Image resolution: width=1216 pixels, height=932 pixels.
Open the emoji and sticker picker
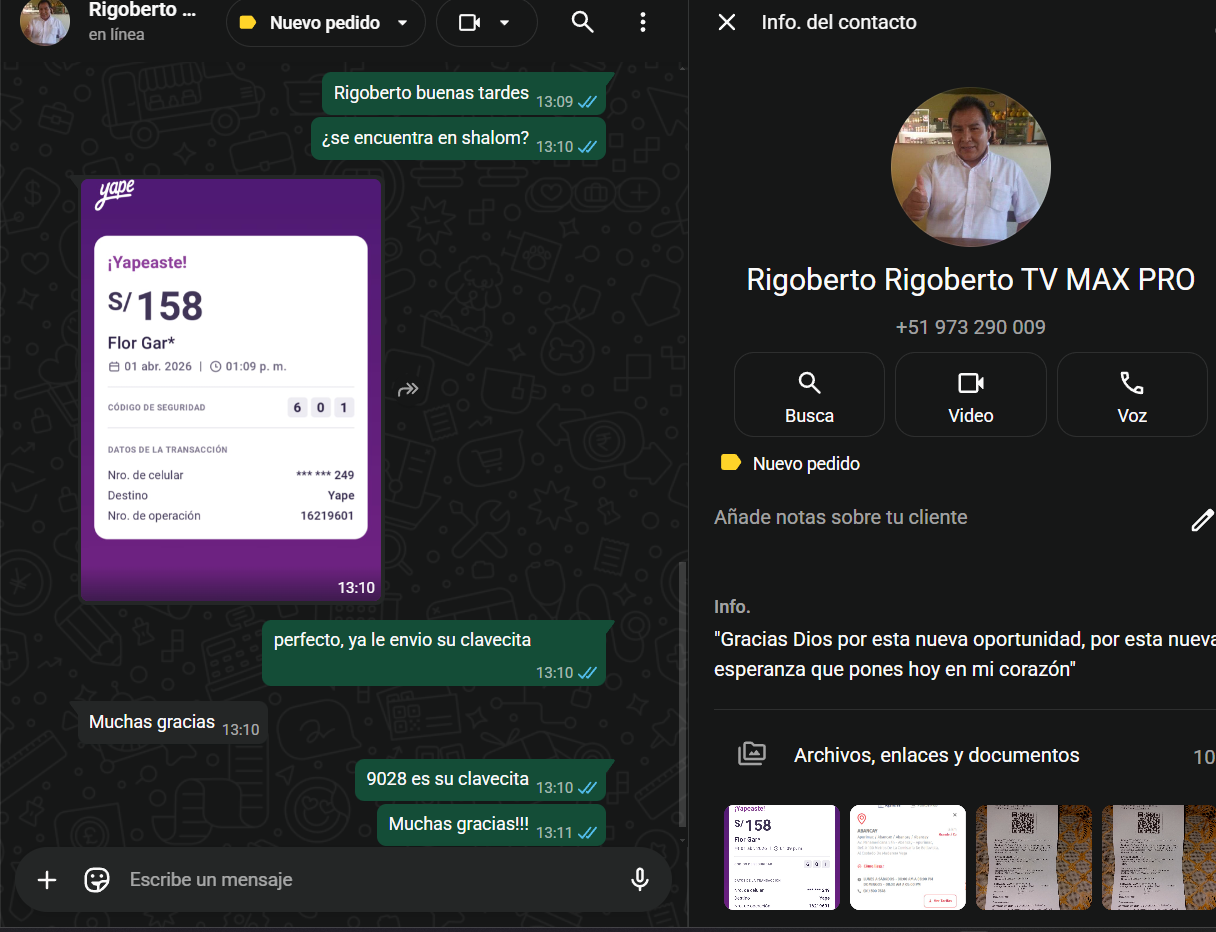tap(97, 880)
